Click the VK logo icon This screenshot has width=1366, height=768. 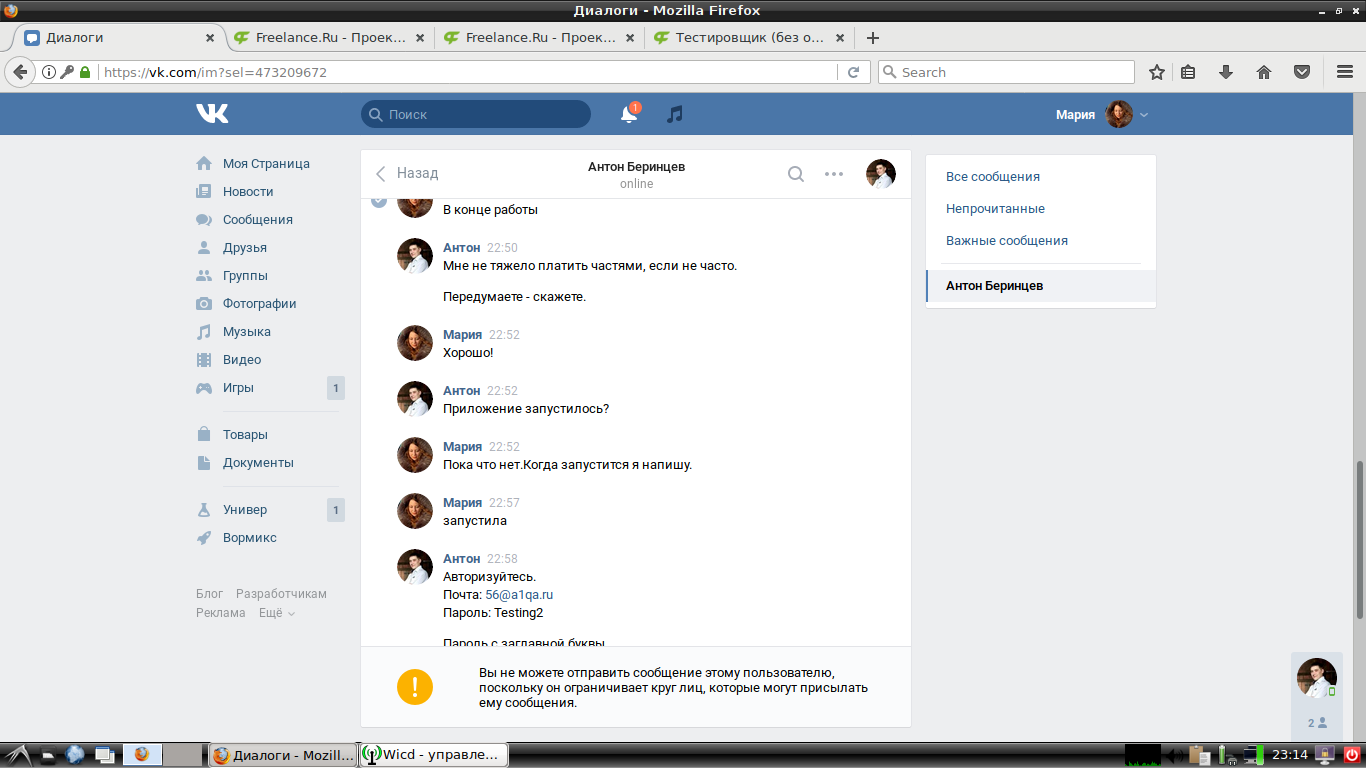212,114
